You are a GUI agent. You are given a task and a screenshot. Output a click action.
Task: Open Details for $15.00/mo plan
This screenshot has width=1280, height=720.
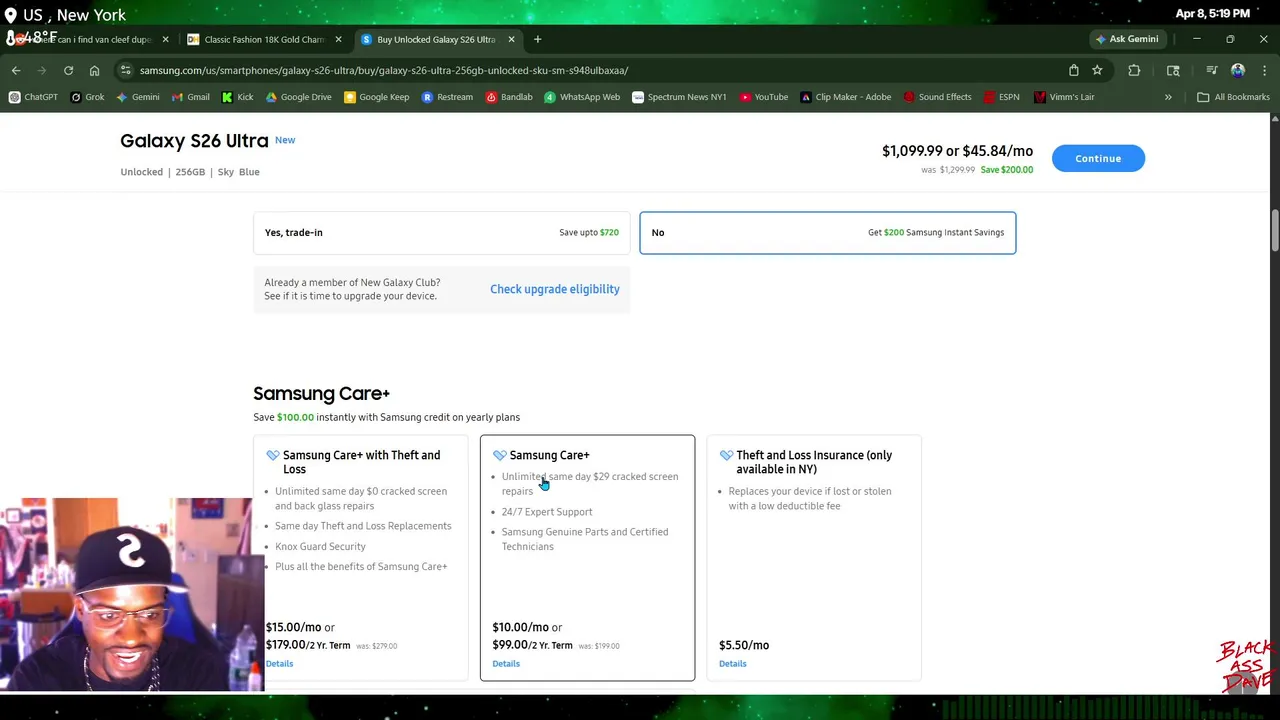[279, 663]
